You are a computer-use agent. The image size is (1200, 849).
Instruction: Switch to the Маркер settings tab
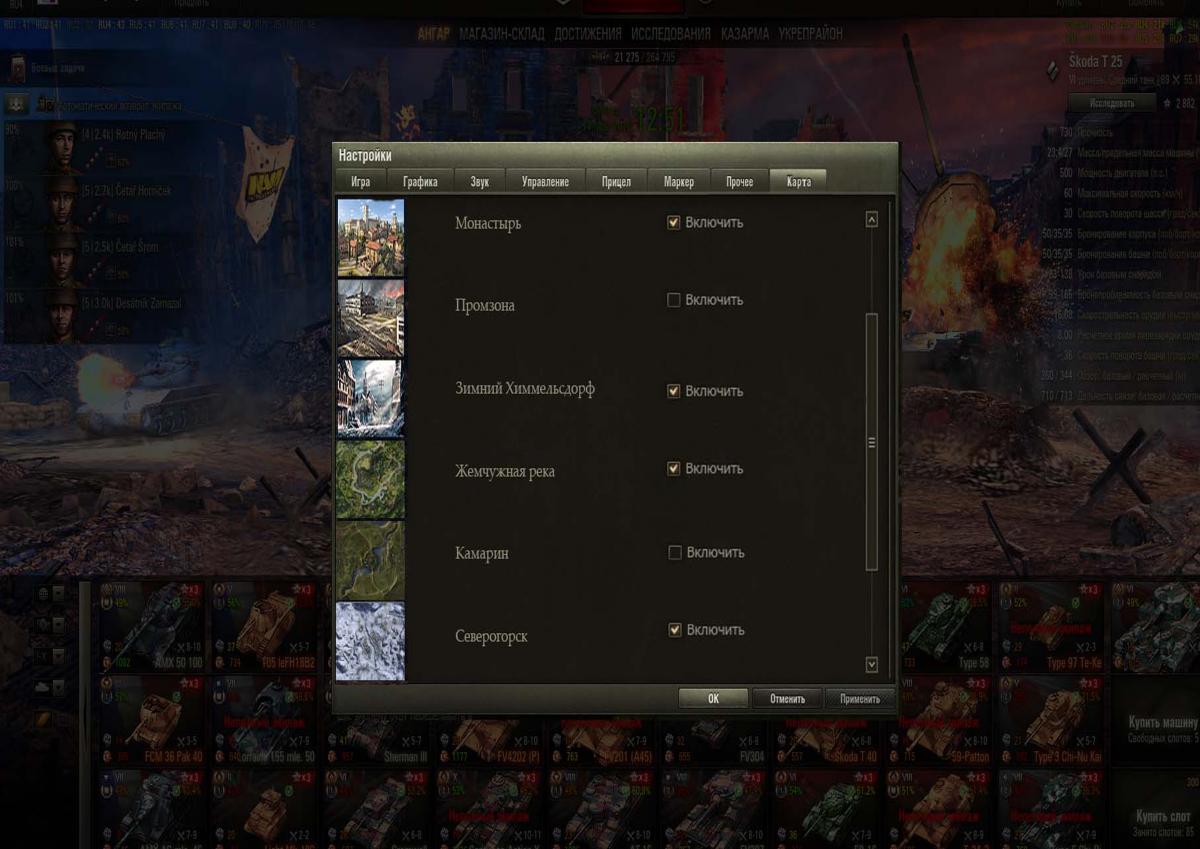679,182
